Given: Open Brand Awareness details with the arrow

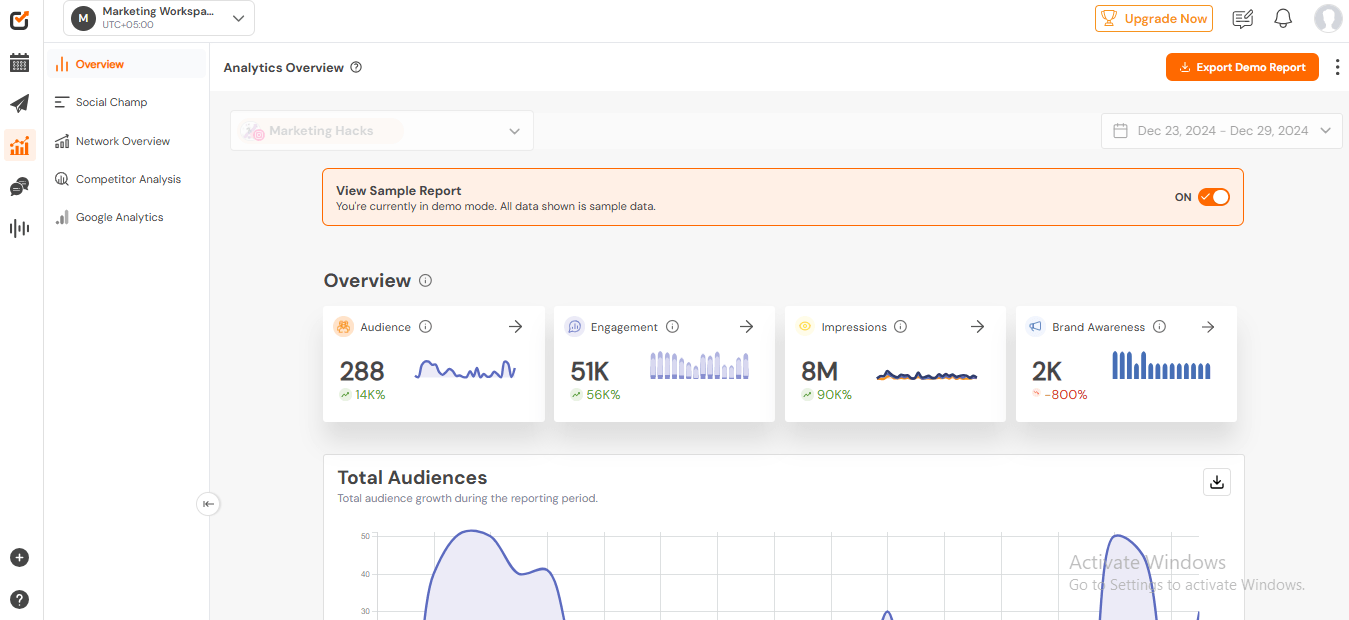Looking at the screenshot, I should point(1208,327).
